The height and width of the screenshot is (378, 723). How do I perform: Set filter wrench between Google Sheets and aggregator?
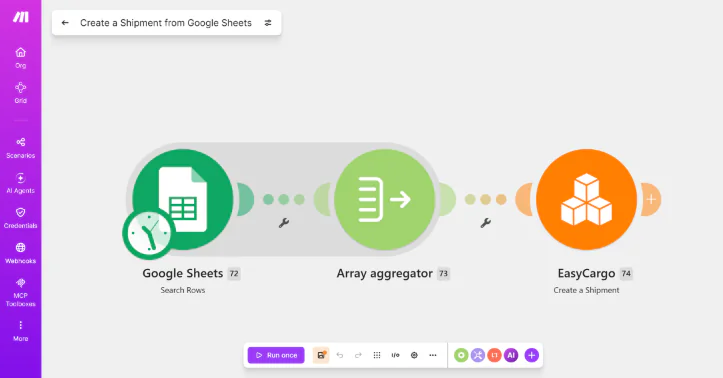284,223
